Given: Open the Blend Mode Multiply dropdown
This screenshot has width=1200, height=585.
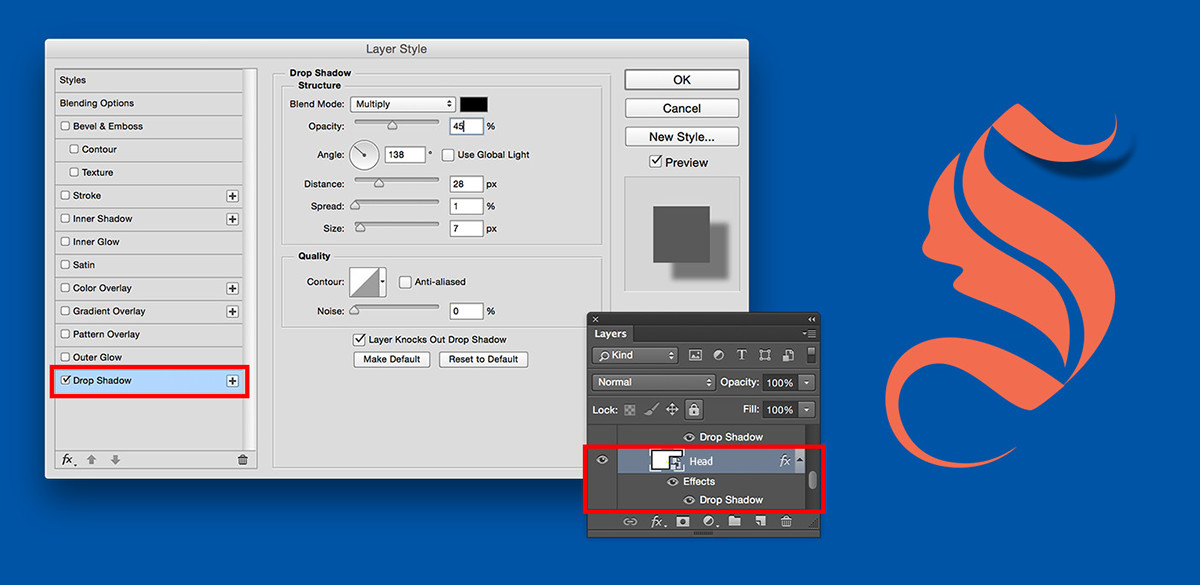Looking at the screenshot, I should click(402, 104).
